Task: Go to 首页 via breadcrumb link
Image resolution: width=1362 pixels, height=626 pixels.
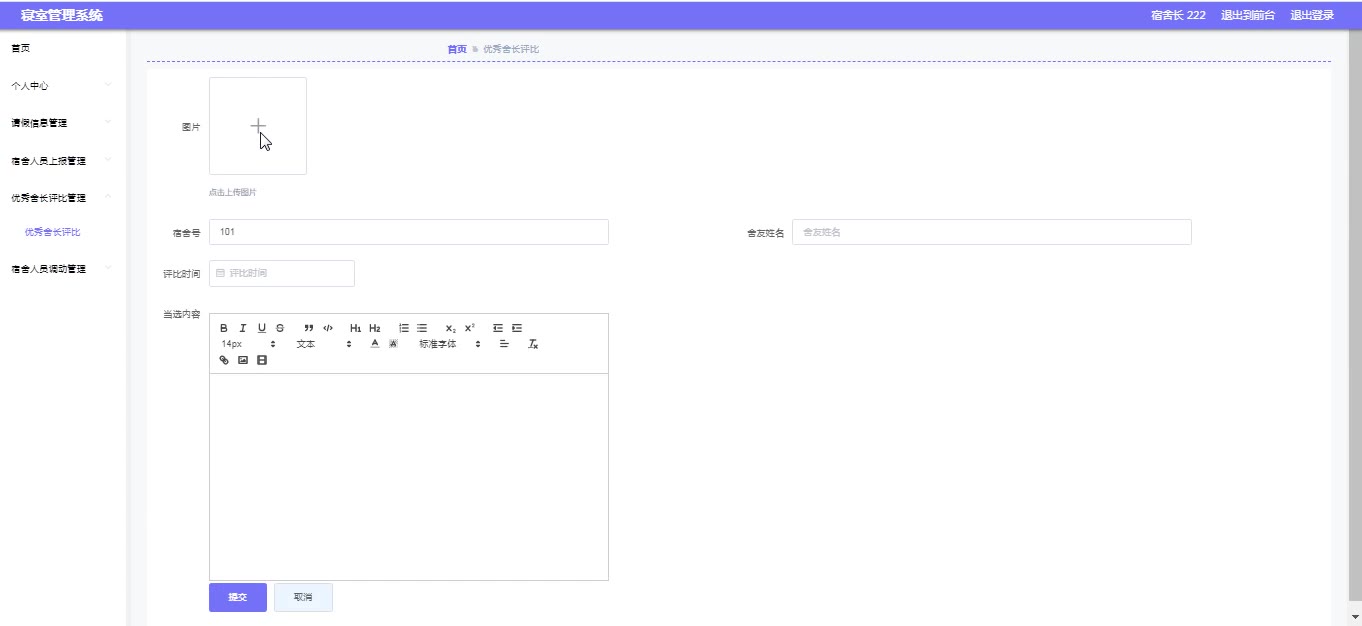Action: pyautogui.click(x=456, y=49)
